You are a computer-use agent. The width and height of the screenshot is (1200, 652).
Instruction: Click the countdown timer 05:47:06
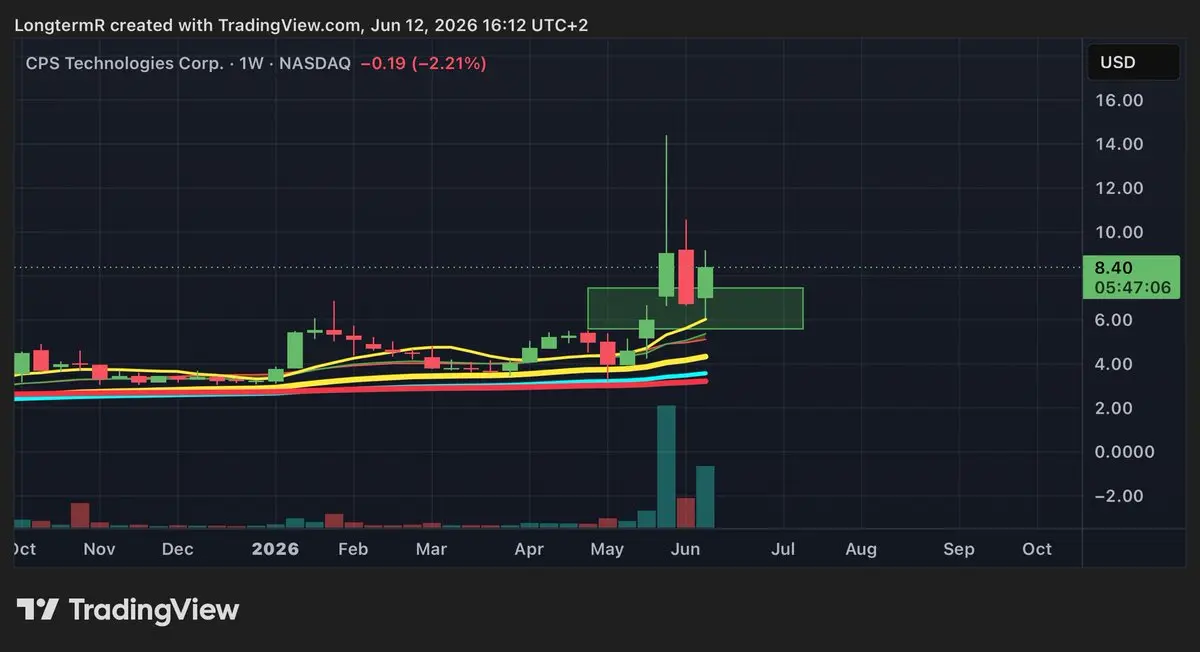[x=1133, y=287]
